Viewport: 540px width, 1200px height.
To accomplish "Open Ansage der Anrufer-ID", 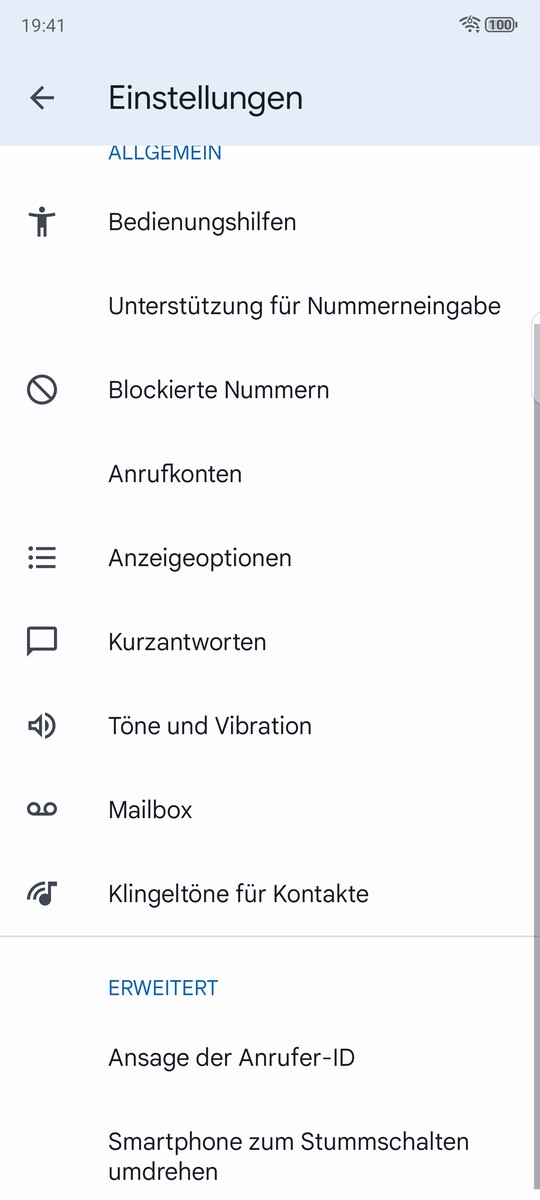I will click(x=270, y=1057).
